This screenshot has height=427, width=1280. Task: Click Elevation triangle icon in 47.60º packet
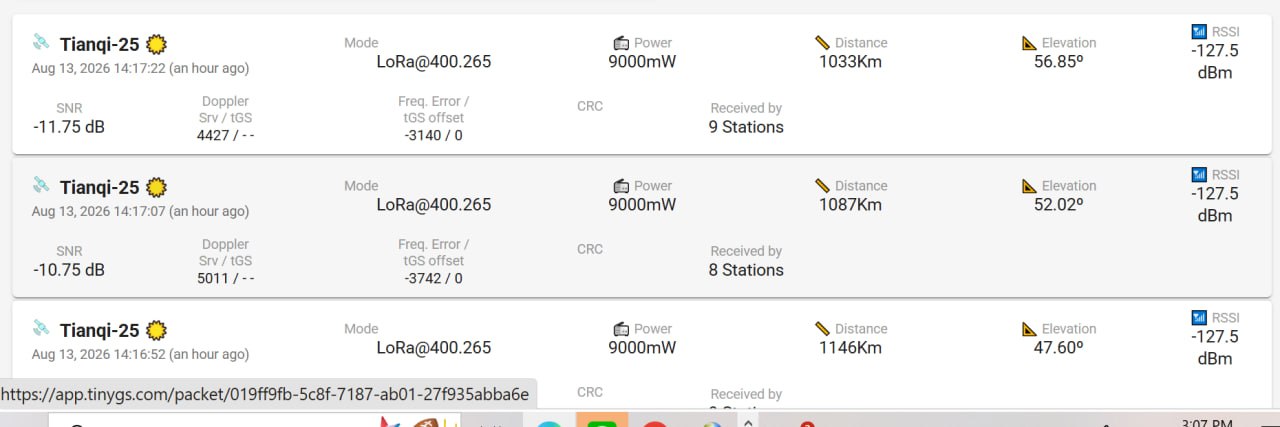pyautogui.click(x=1030, y=329)
